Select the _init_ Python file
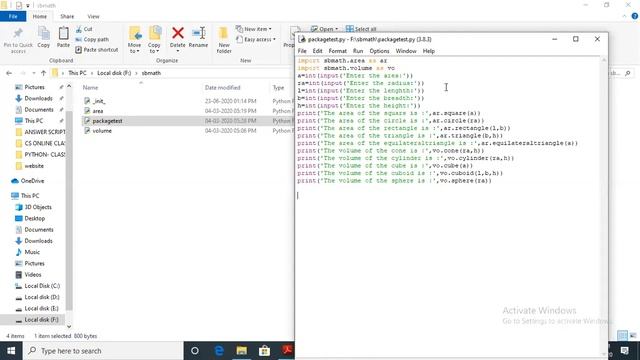This screenshot has height=360, width=640. tap(99, 101)
